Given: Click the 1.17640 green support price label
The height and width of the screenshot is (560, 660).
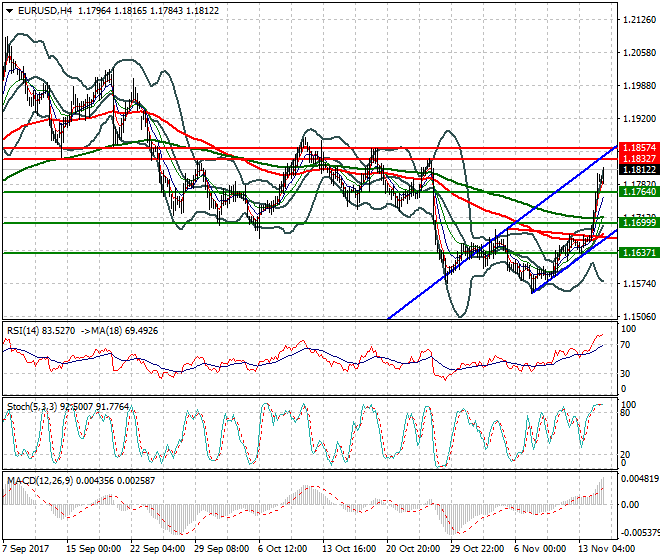Looking at the screenshot, I should click(639, 192).
